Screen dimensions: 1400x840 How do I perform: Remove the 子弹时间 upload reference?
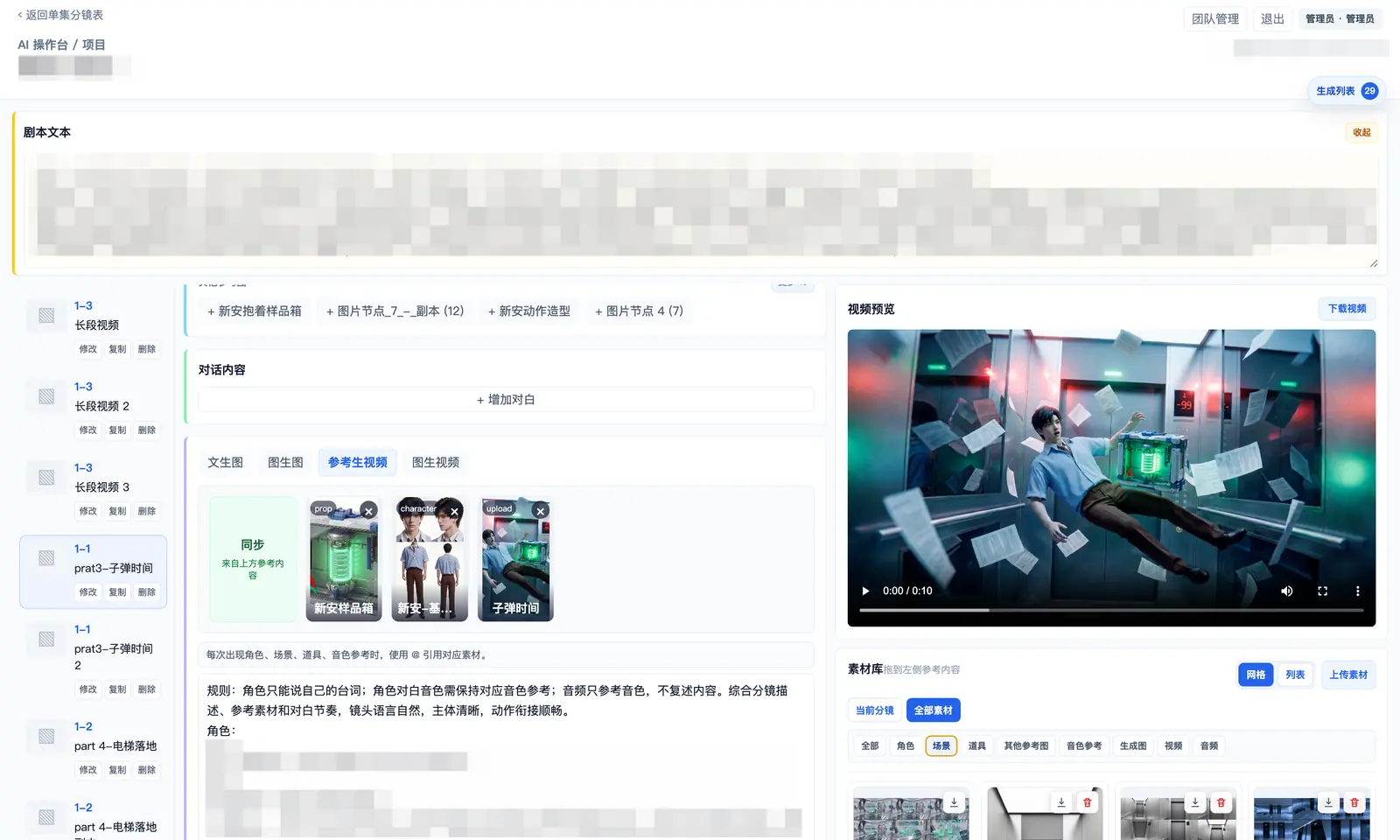pos(540,511)
